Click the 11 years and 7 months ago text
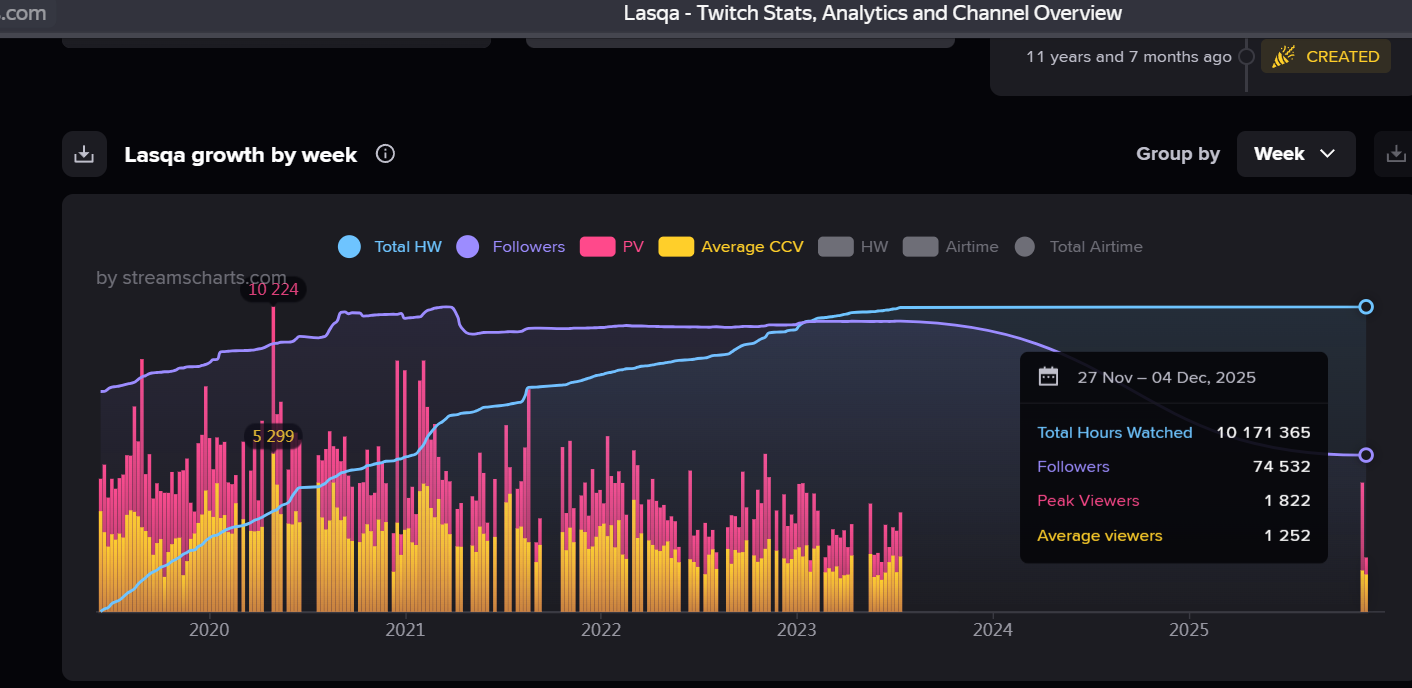 click(x=1129, y=57)
